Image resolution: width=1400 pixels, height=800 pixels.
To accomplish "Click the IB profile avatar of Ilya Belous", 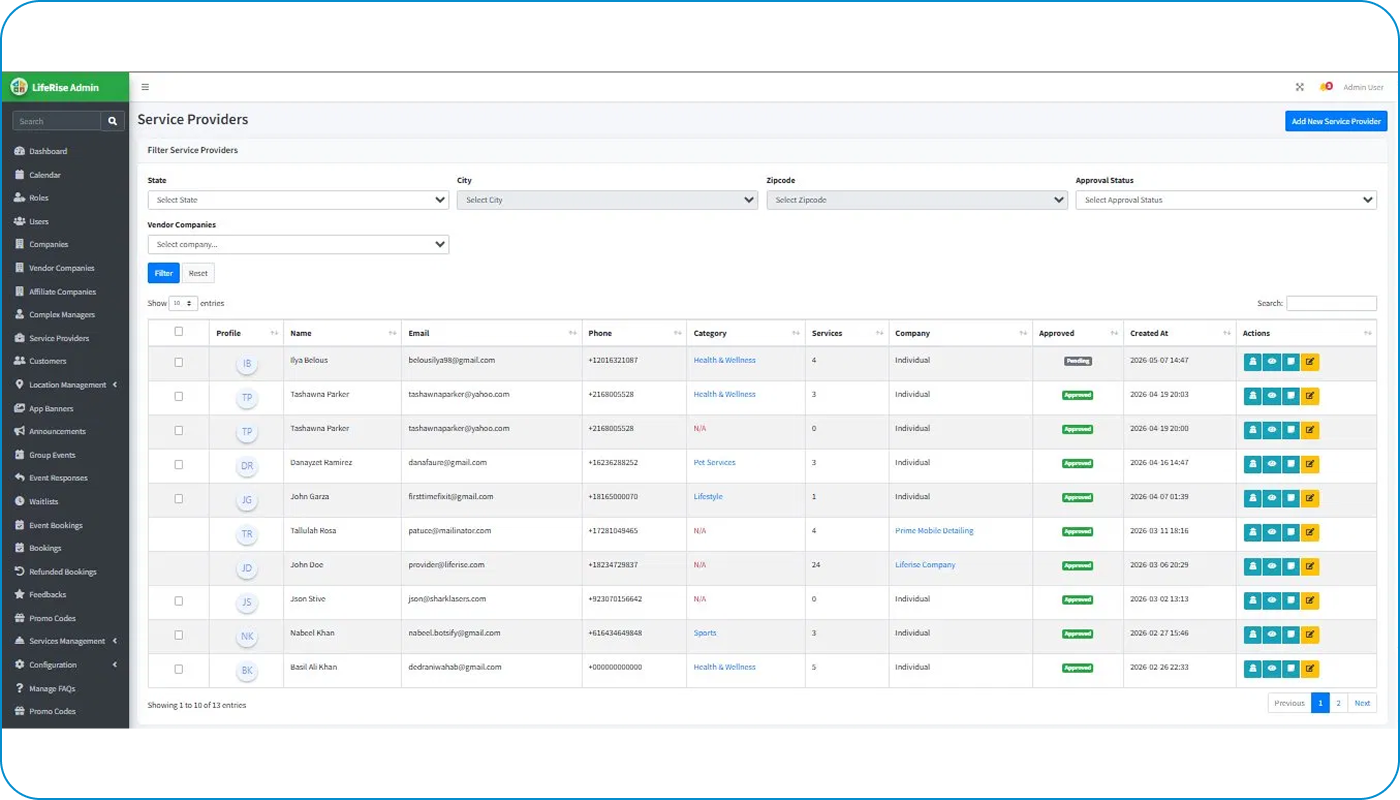I will [247, 364].
